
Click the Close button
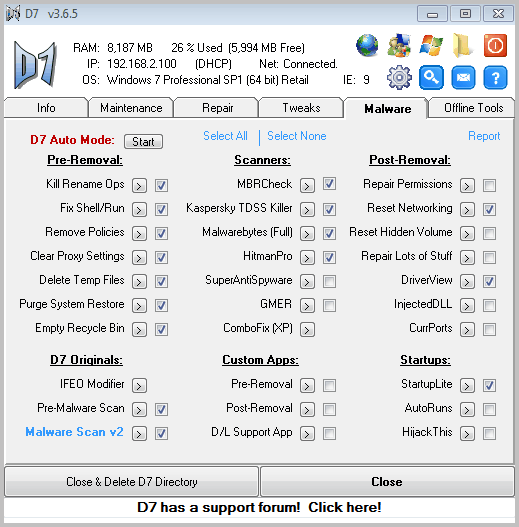point(387,482)
